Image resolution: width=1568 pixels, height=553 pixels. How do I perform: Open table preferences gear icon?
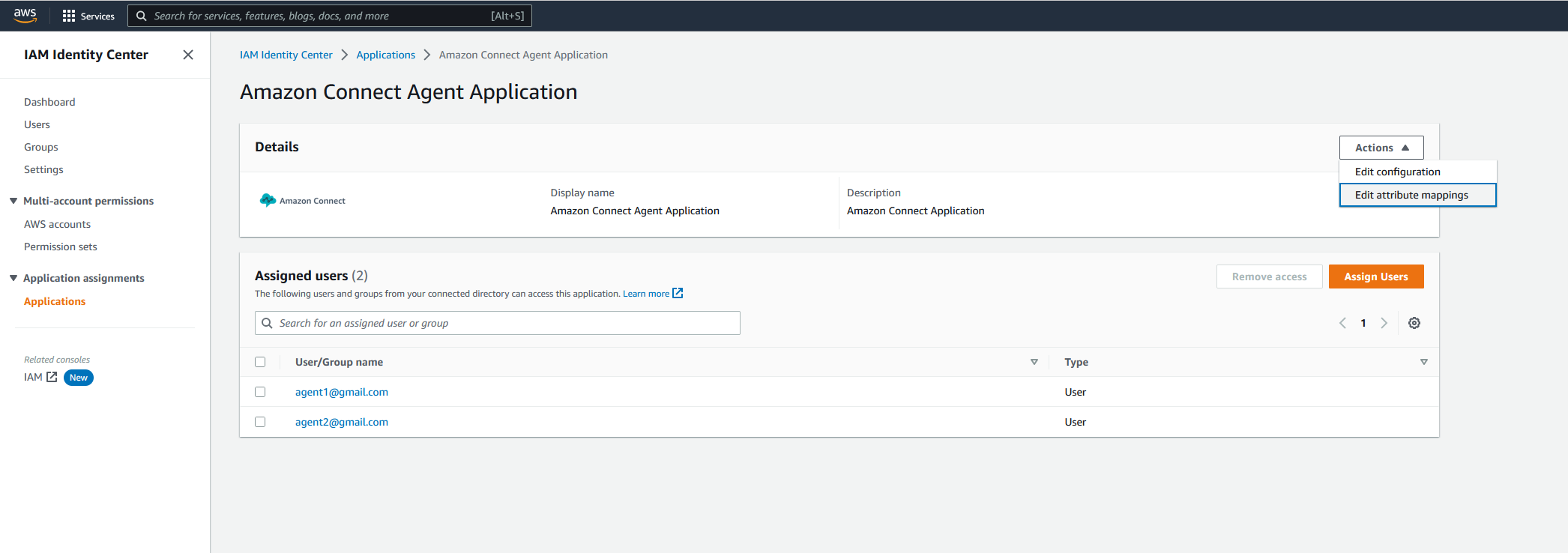(1414, 323)
